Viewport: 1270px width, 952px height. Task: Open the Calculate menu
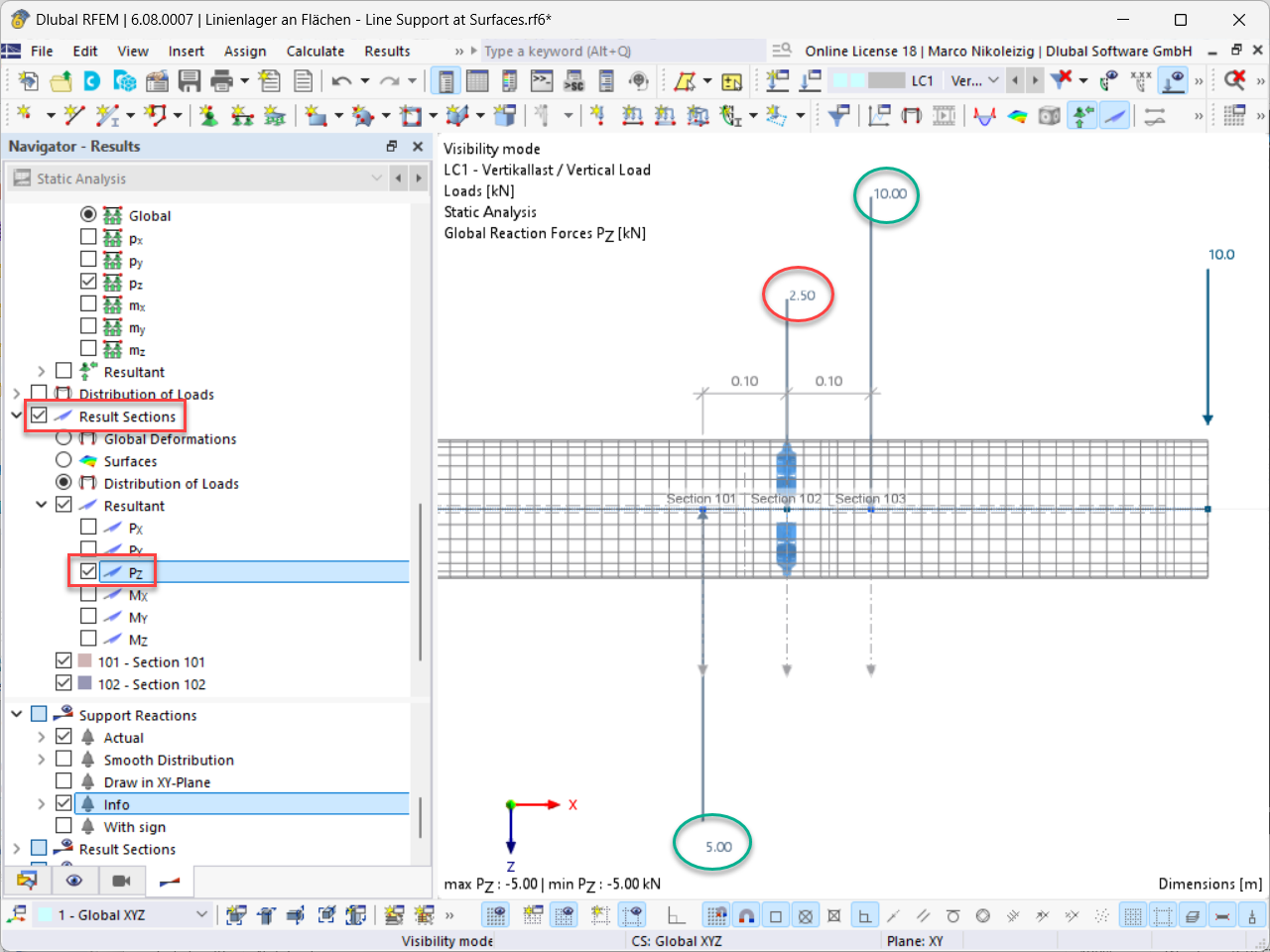coord(316,51)
